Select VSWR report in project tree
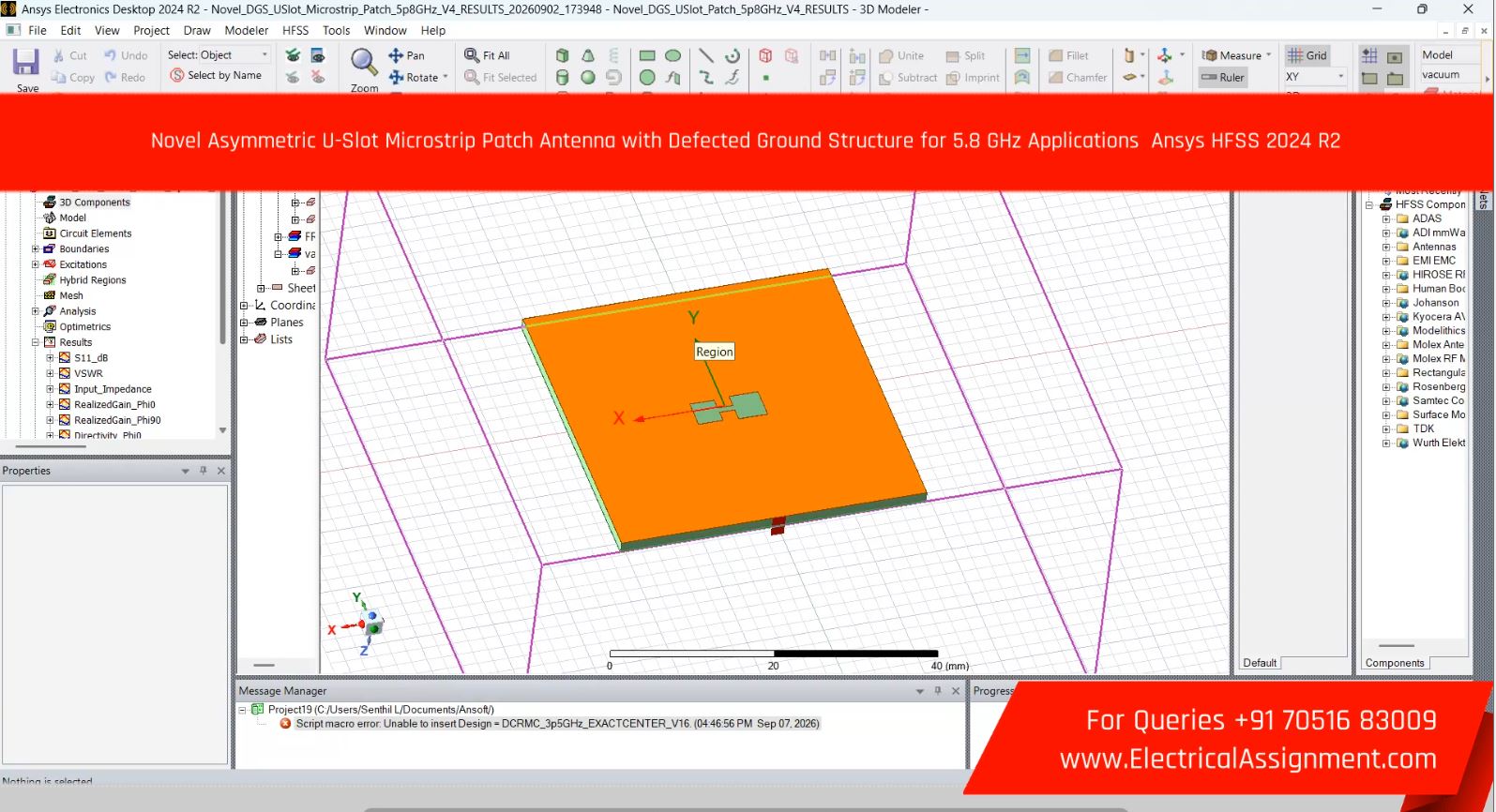 click(x=88, y=373)
